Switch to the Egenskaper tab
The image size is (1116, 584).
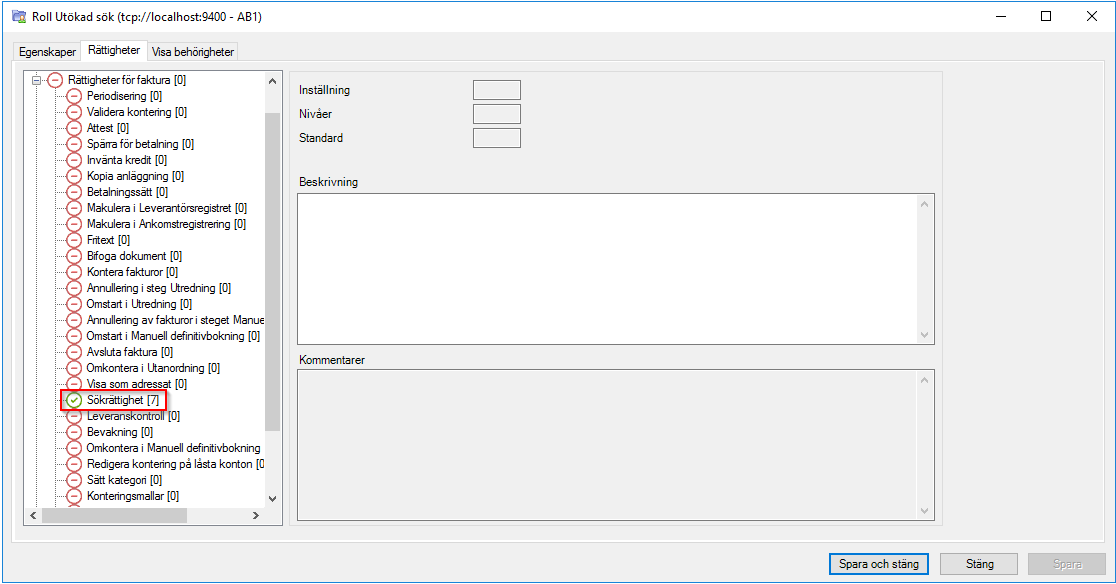coord(46,50)
